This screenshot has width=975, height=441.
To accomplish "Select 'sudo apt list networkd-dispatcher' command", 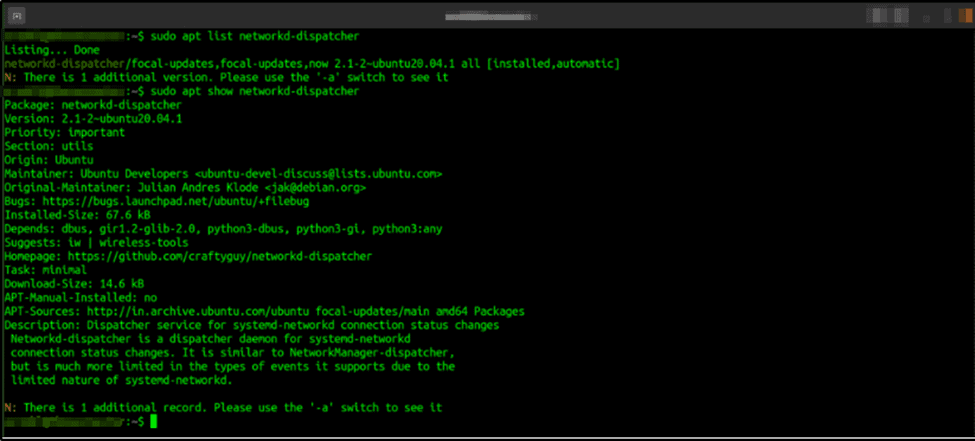I will click(x=254, y=37).
